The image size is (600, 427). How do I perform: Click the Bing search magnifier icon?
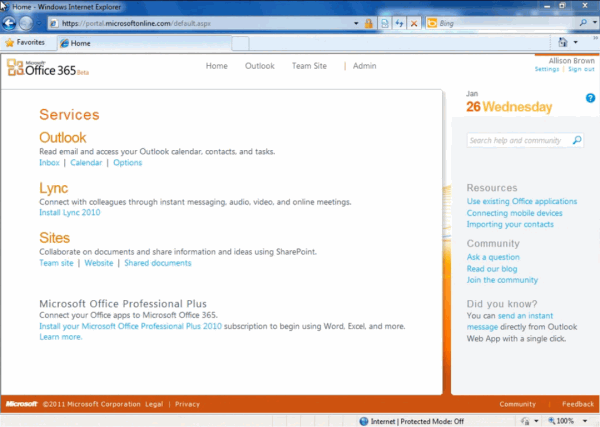583,23
